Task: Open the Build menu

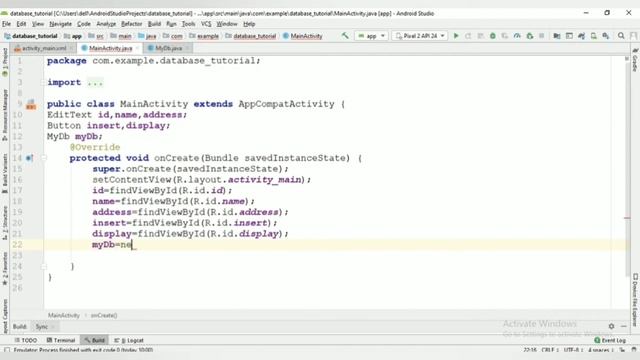Action: [154, 24]
